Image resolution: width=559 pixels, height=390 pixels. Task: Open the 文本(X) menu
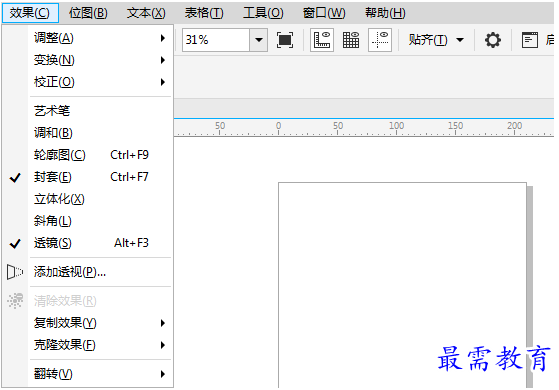coord(146,13)
